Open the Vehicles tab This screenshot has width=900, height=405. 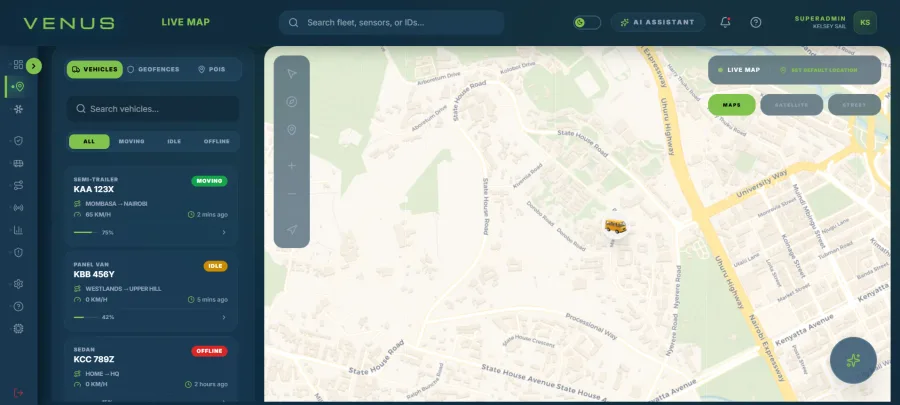tap(95, 69)
